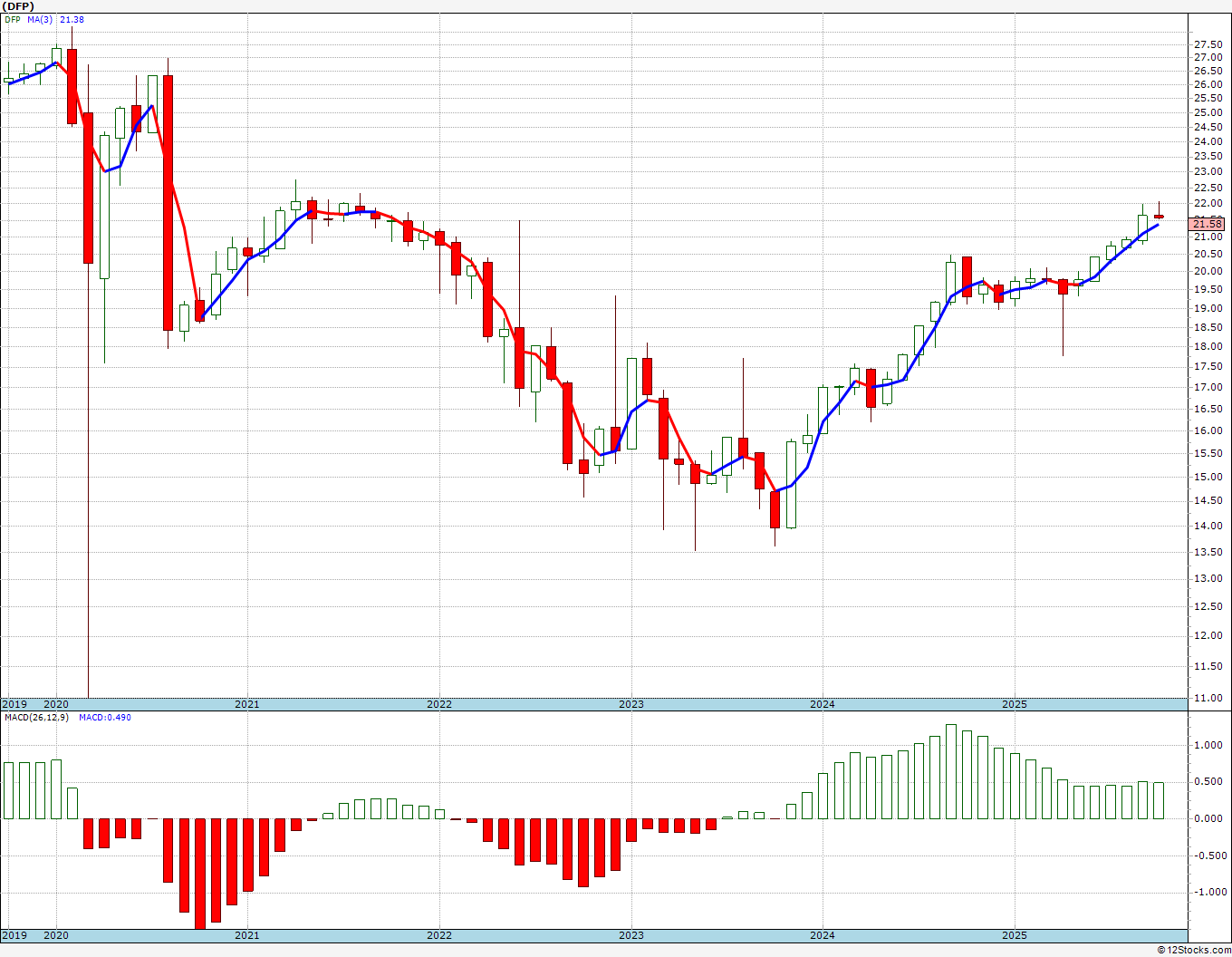This screenshot has width=1232, height=957.
Task: Select the moving average value 21.38
Action: tap(72, 19)
